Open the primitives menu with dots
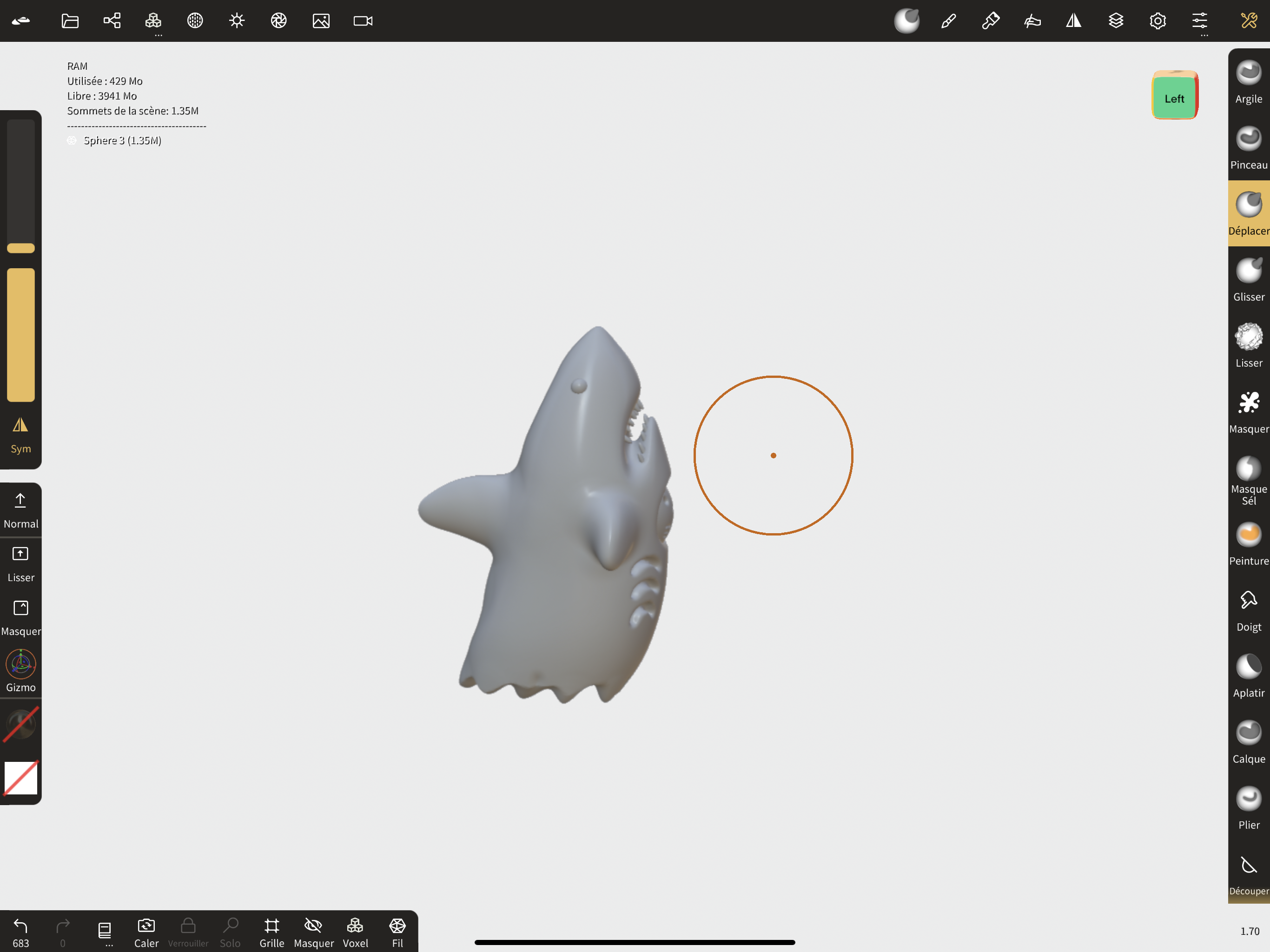Image resolution: width=1270 pixels, height=952 pixels. click(x=153, y=23)
